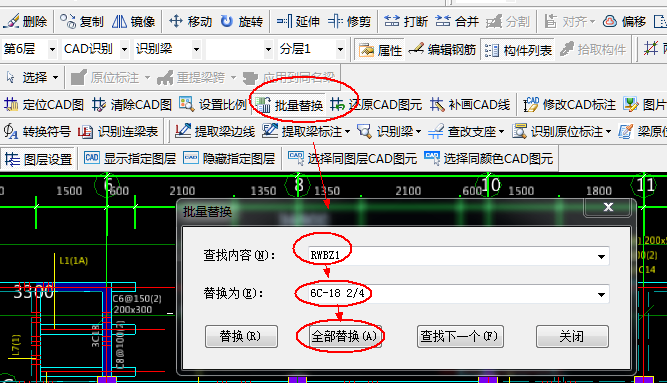Click 批量替换 batch replace tool

tap(289, 105)
